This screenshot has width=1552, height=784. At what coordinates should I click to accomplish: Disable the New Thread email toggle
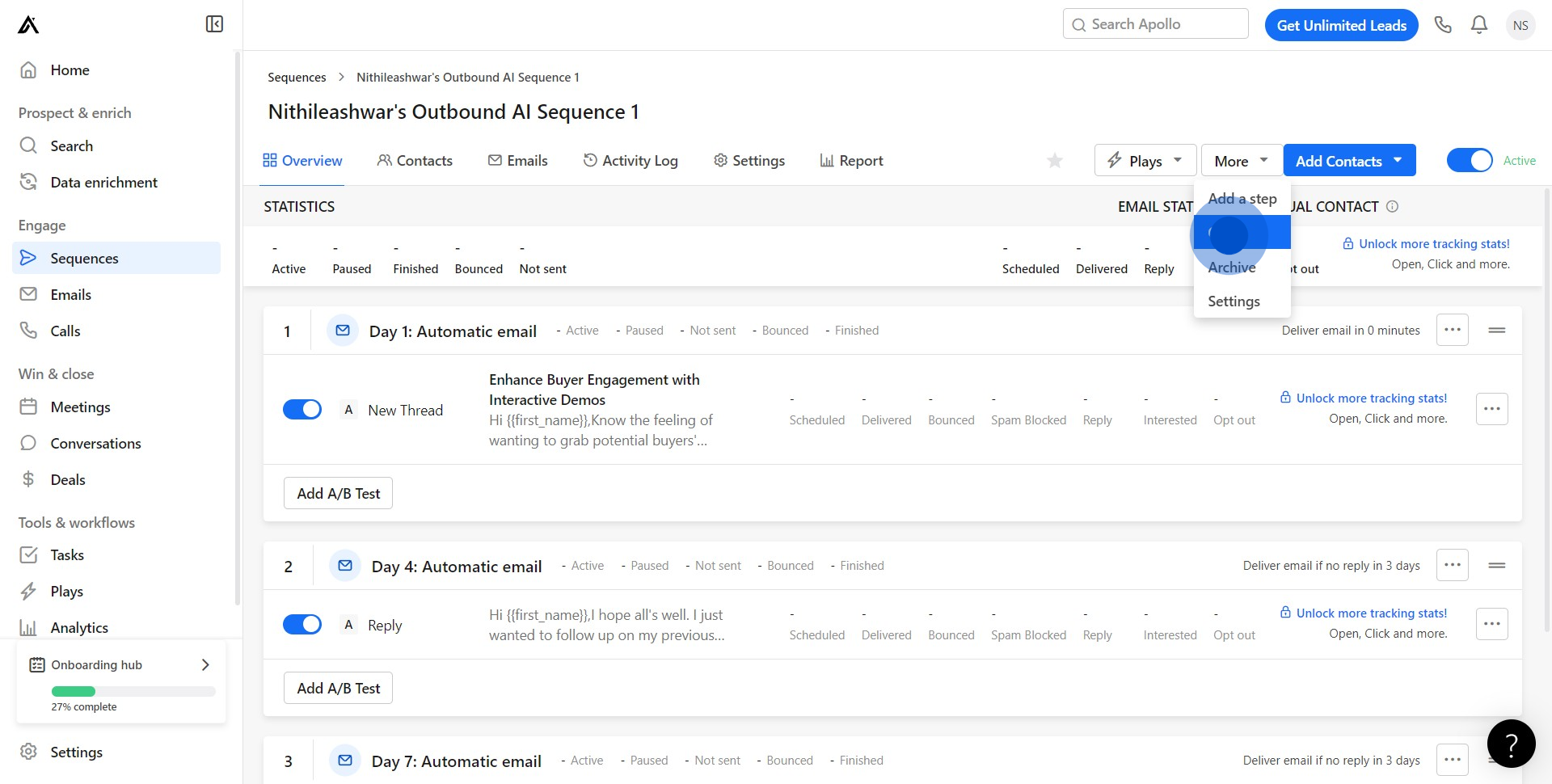pos(302,410)
